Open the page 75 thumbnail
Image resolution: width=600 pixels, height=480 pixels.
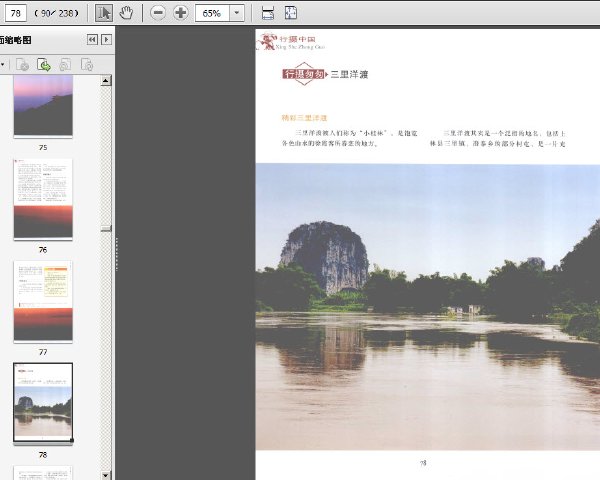click(x=43, y=106)
